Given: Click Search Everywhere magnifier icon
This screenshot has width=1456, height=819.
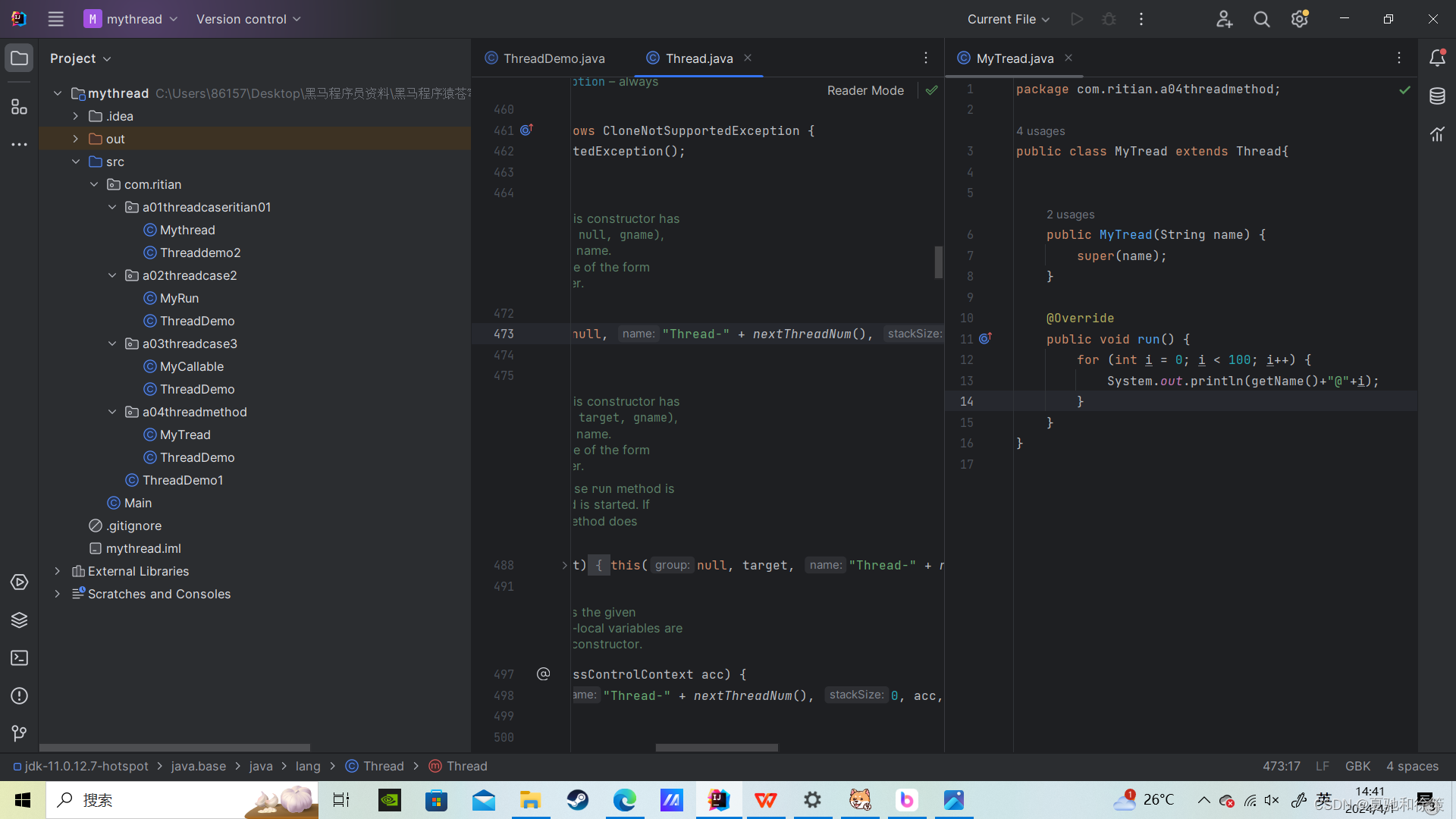Looking at the screenshot, I should [x=1262, y=20].
